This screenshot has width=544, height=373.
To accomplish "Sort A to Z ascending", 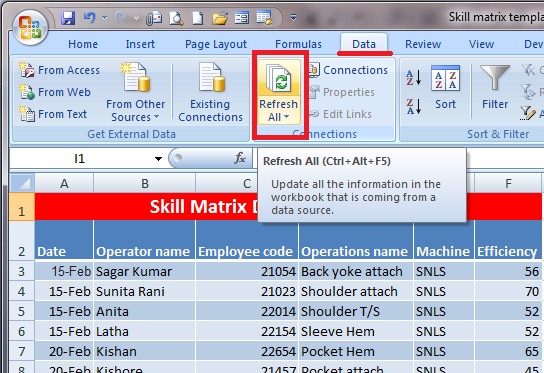I will 414,78.
